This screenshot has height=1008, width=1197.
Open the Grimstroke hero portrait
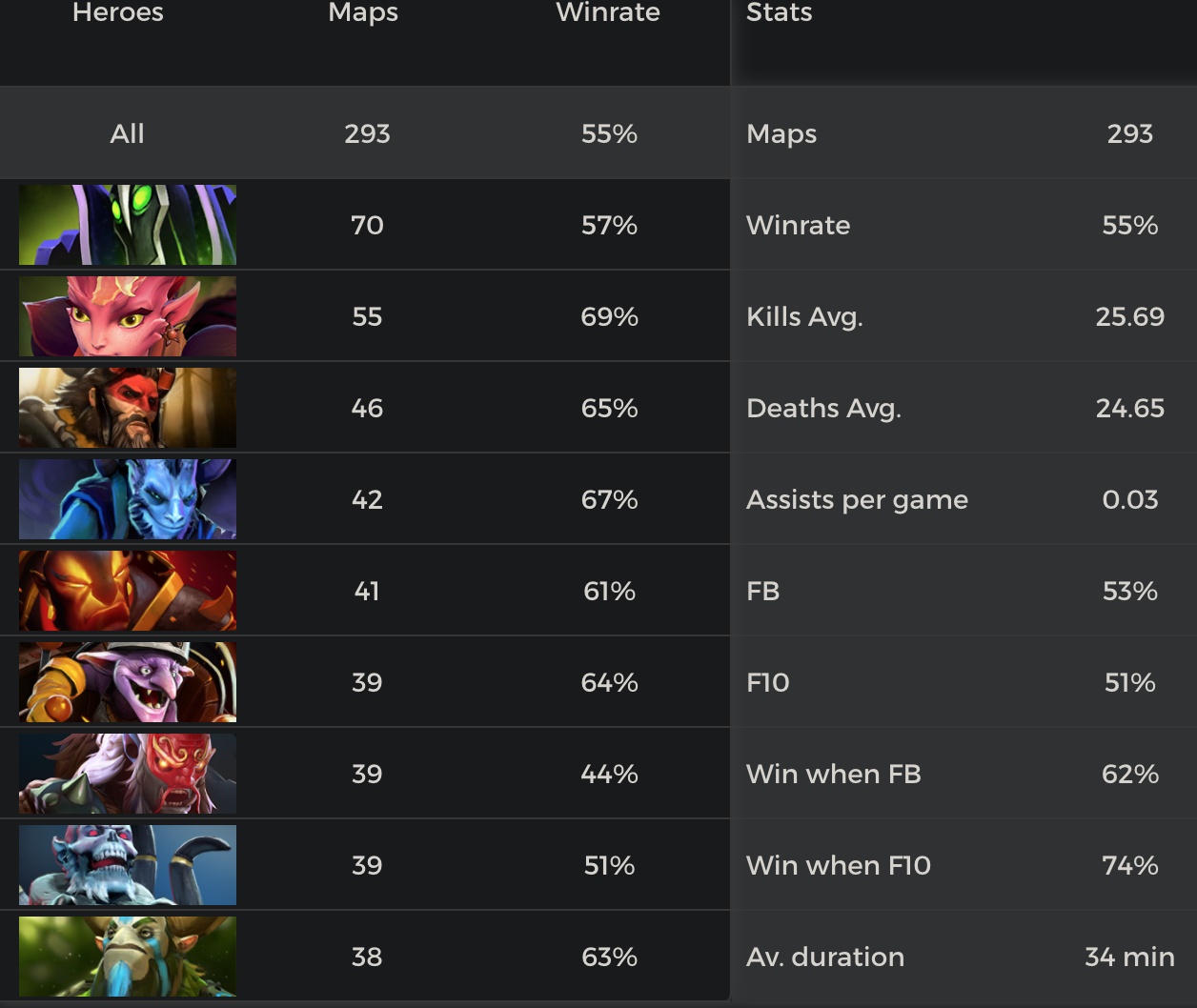(128, 774)
